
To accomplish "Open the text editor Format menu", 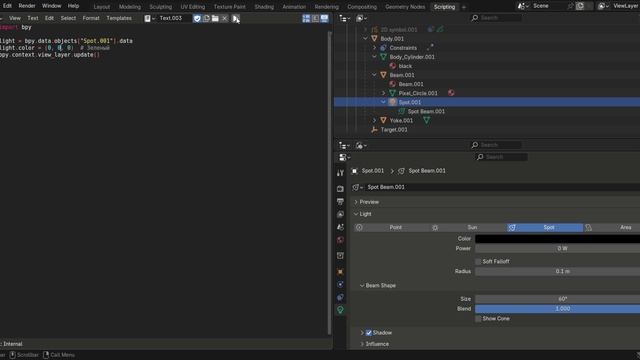I will tap(91, 18).
